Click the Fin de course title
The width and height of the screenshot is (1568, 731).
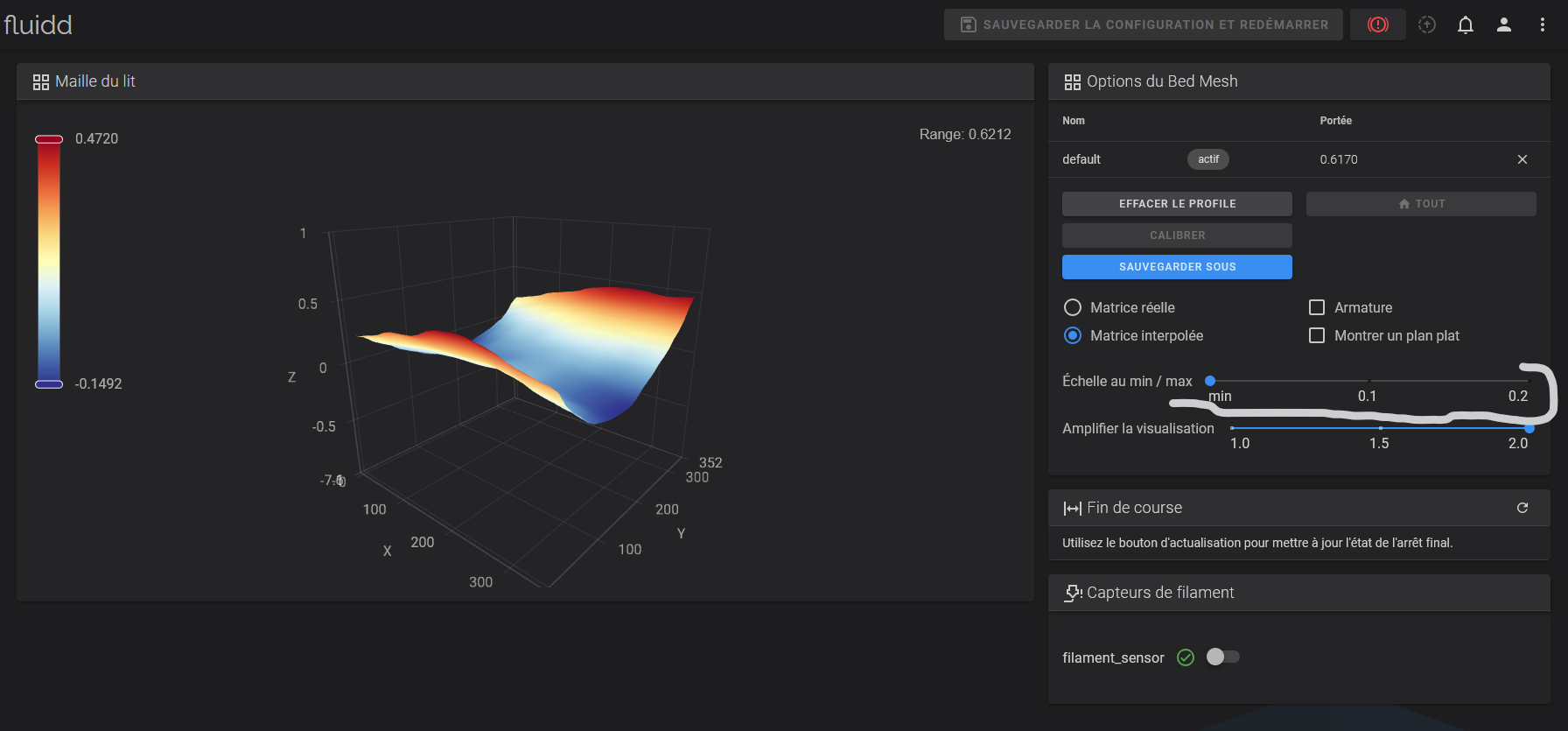(x=1134, y=508)
